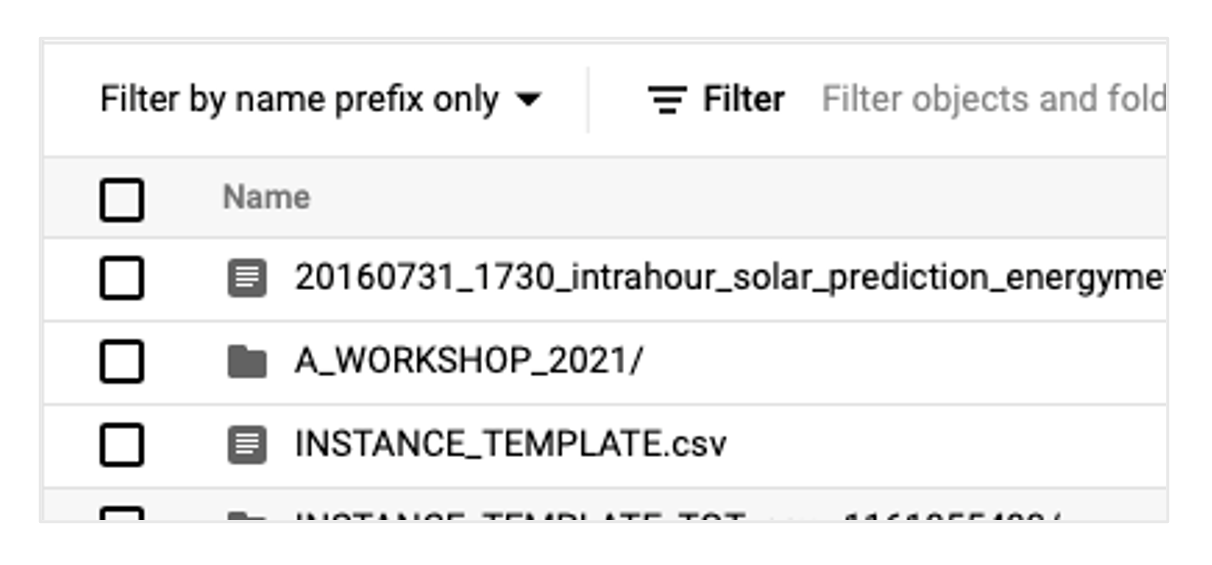Click the filter lines icon
The image size is (1212, 565).
pos(666,99)
